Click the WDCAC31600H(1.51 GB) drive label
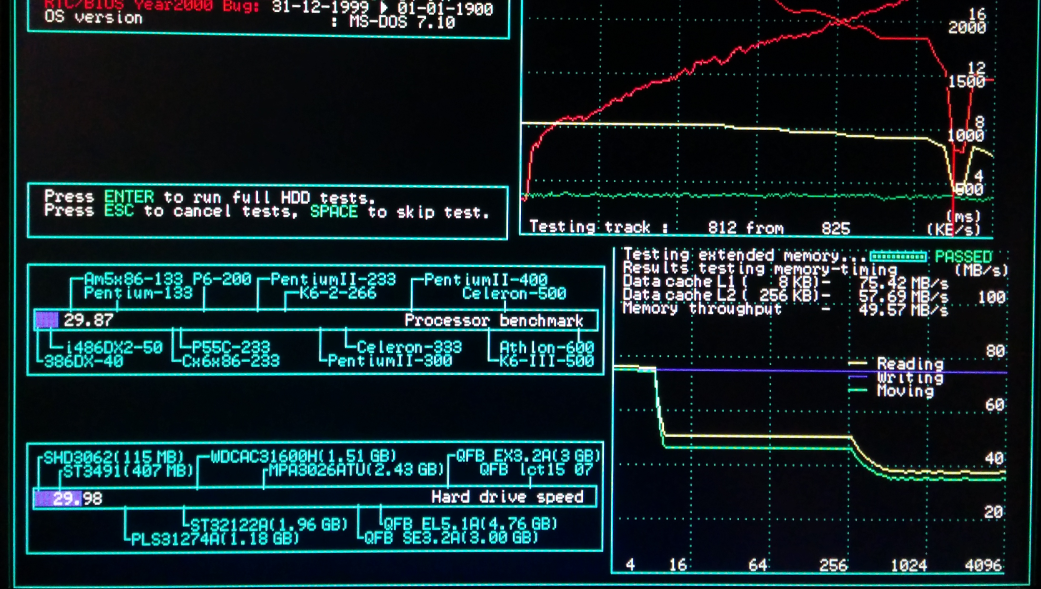 pyautogui.click(x=303, y=457)
